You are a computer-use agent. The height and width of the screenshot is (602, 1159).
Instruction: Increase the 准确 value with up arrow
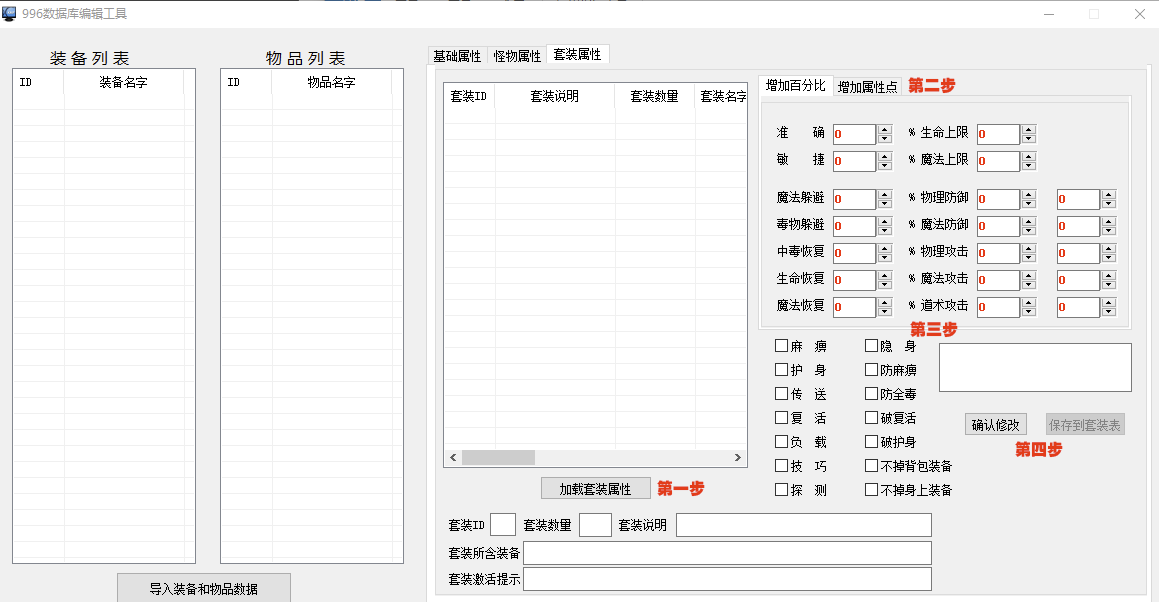coord(885,129)
